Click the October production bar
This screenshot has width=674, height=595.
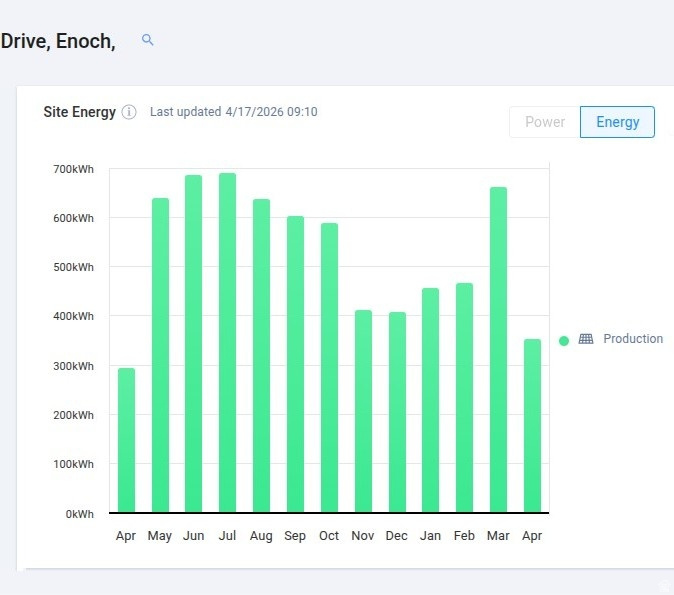329,367
